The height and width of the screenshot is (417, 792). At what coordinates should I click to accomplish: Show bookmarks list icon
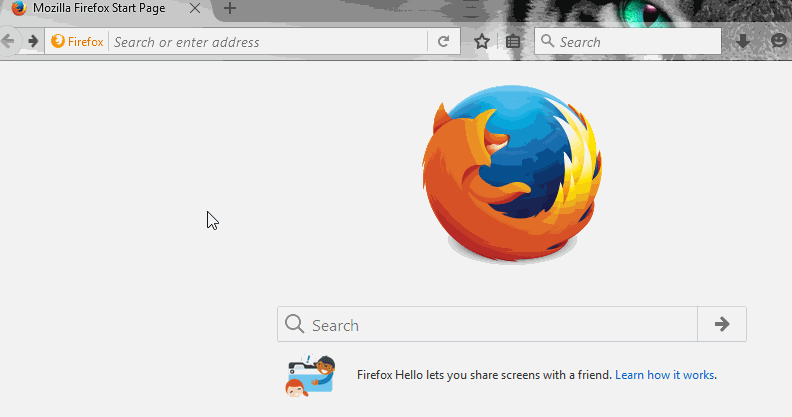click(x=513, y=41)
